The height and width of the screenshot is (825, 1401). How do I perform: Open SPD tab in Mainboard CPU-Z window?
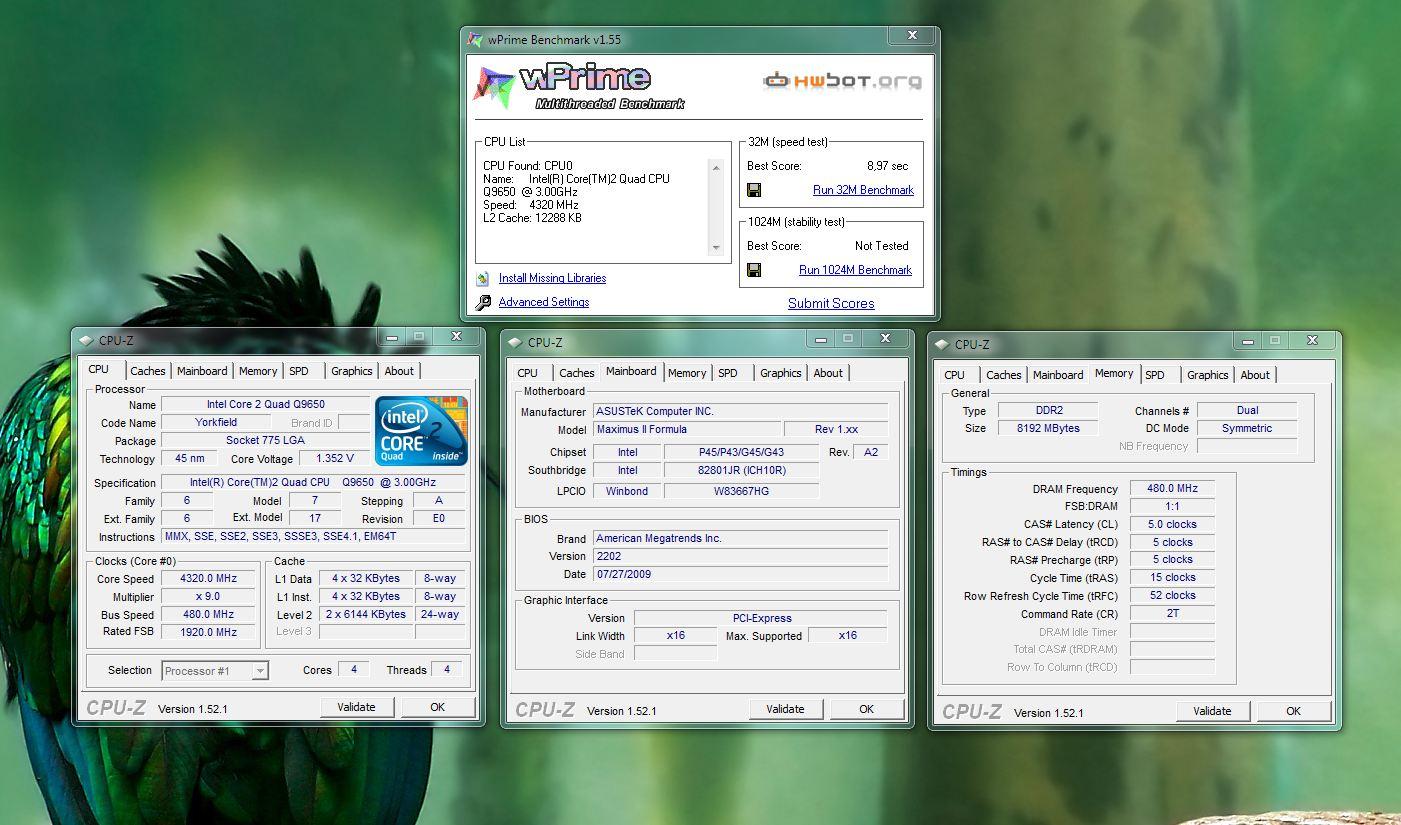click(x=728, y=373)
